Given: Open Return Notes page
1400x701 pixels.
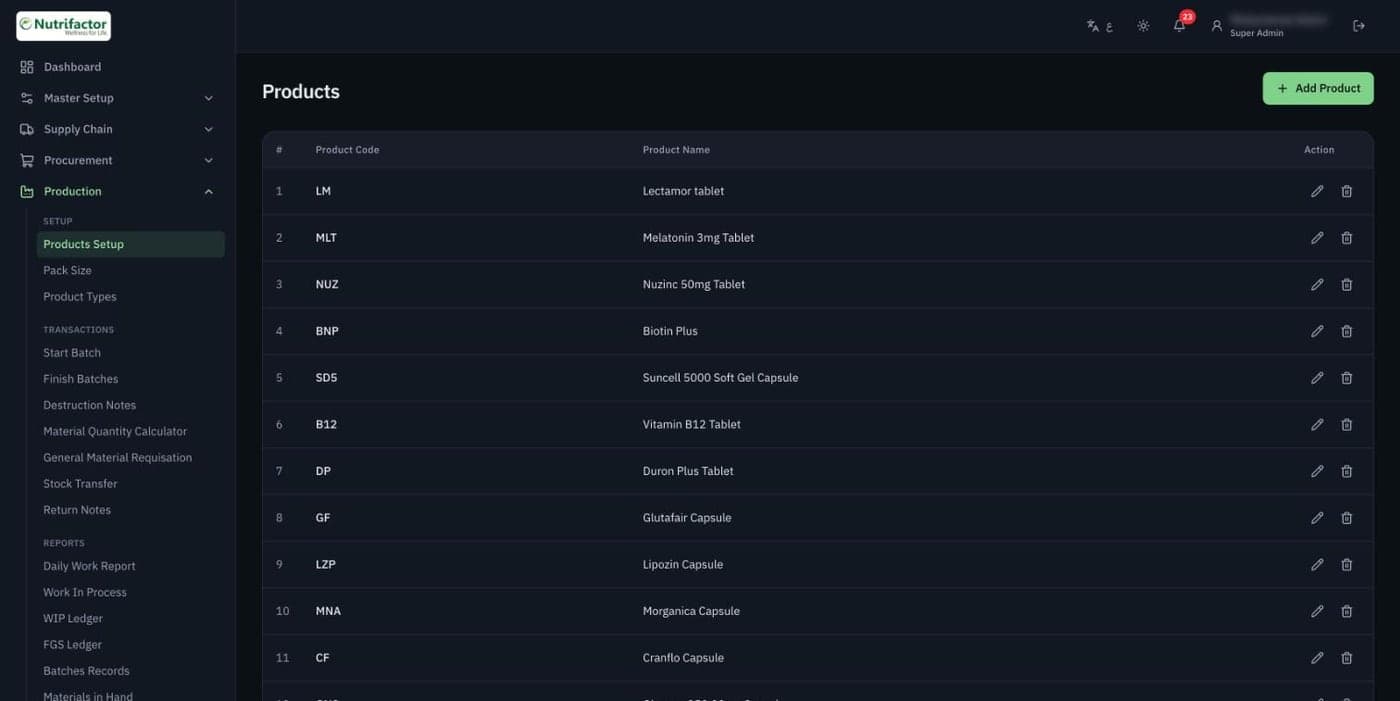Looking at the screenshot, I should 77,510.
